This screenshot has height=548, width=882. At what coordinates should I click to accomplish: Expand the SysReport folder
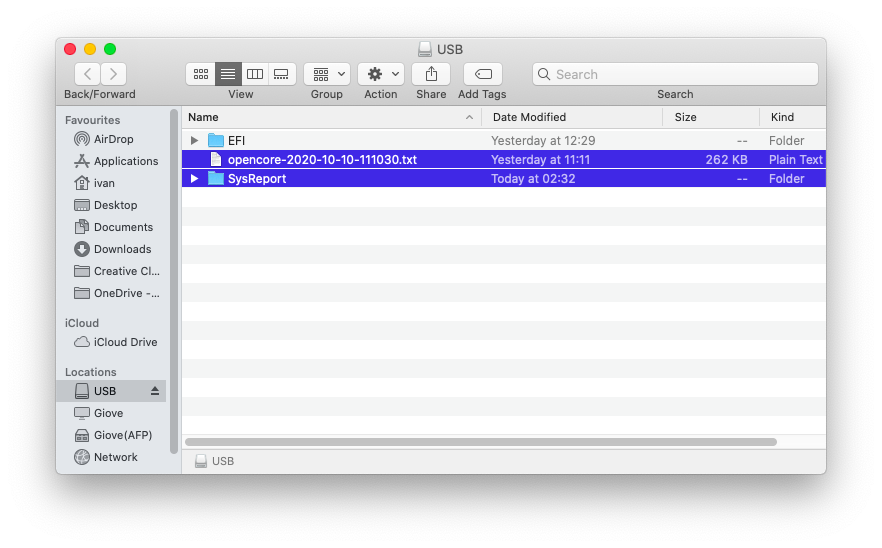(x=194, y=178)
